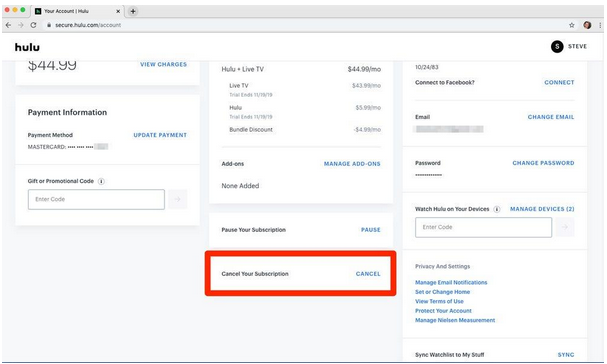The image size is (607, 364).
Task: Click the Payment Information heading
Action: 67,112
